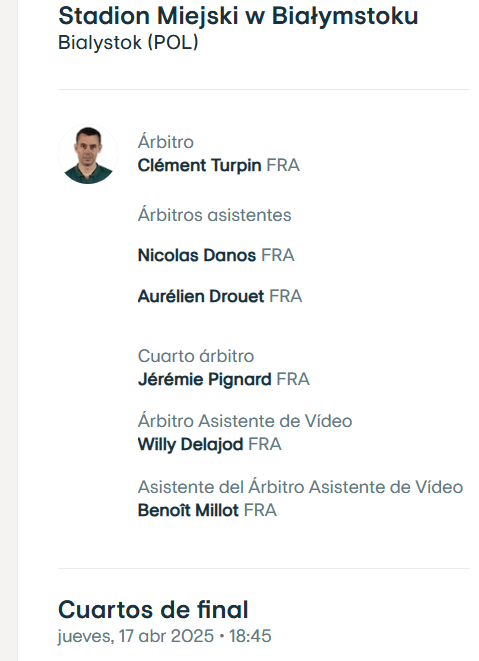The height and width of the screenshot is (661, 479).
Task: Select fourth official Jérémie Pignard
Action: (205, 379)
